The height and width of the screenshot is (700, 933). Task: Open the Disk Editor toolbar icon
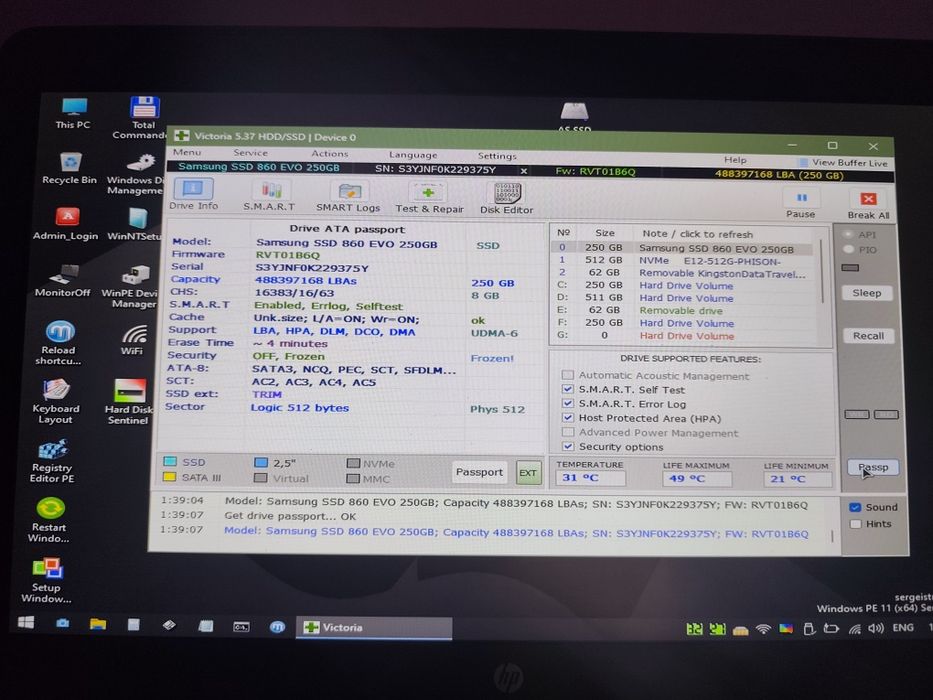(508, 193)
